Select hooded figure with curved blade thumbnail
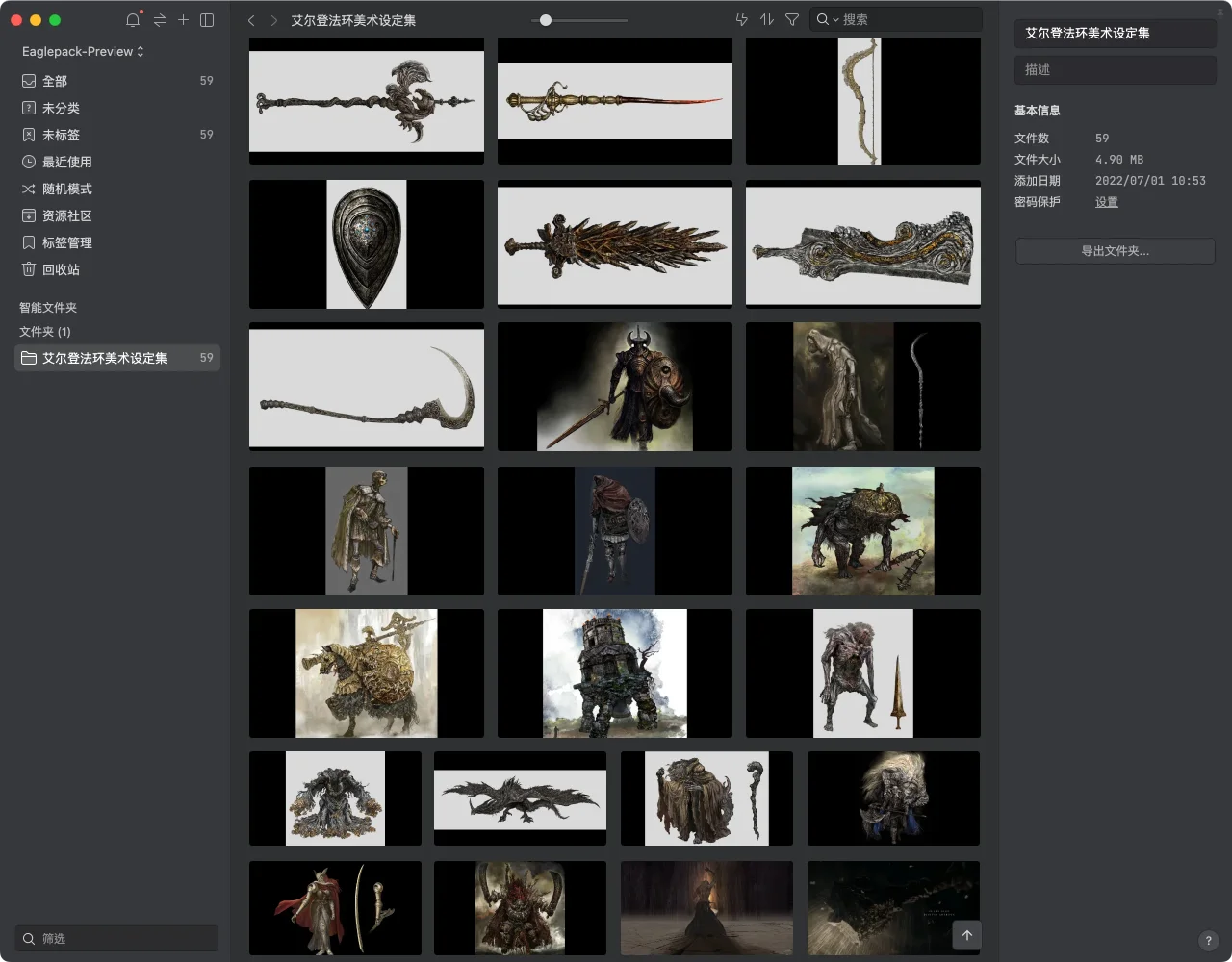The image size is (1232, 962). tap(863, 387)
